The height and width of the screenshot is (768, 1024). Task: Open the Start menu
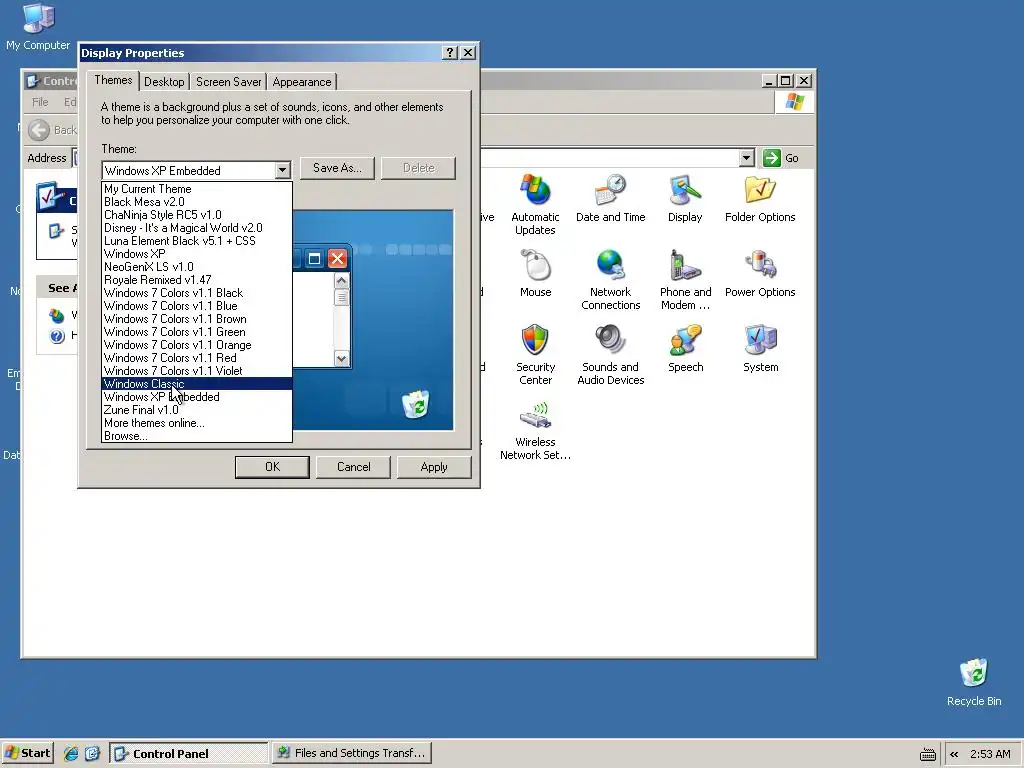tap(27, 753)
